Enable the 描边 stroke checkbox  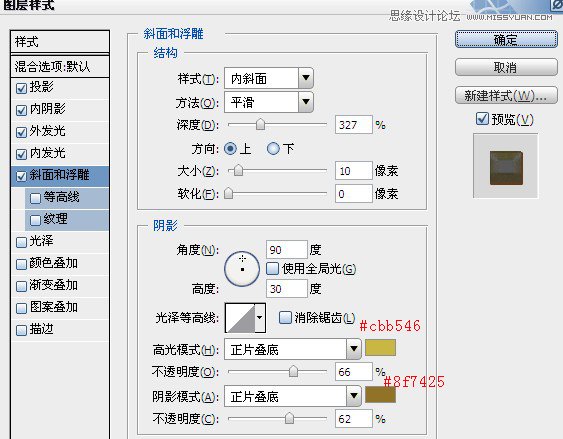point(22,330)
